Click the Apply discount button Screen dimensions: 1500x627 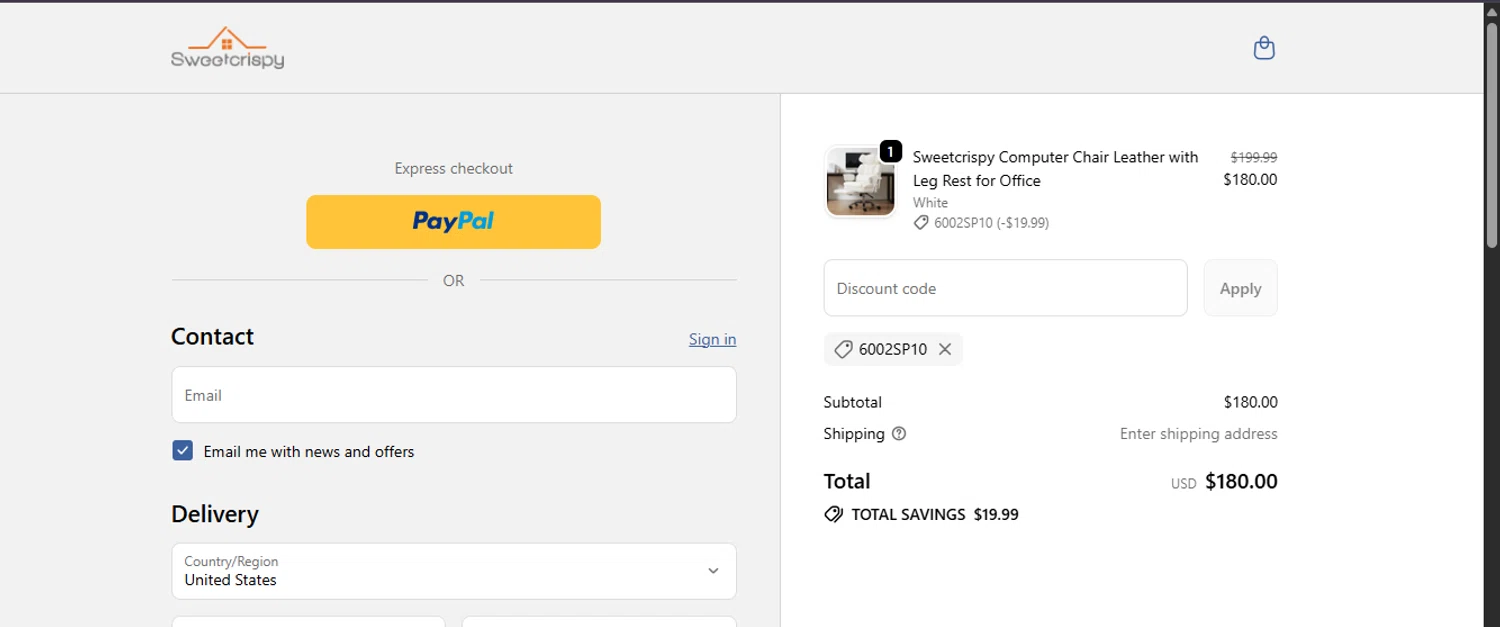click(1240, 288)
